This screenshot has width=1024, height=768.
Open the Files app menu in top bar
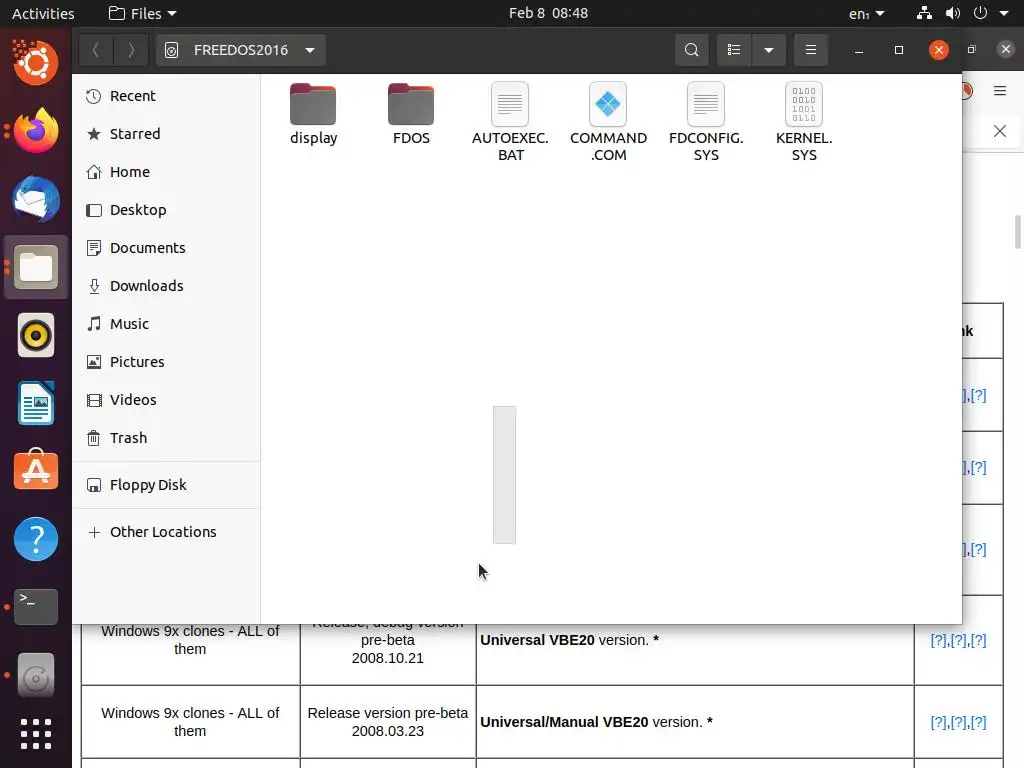pyautogui.click(x=142, y=13)
